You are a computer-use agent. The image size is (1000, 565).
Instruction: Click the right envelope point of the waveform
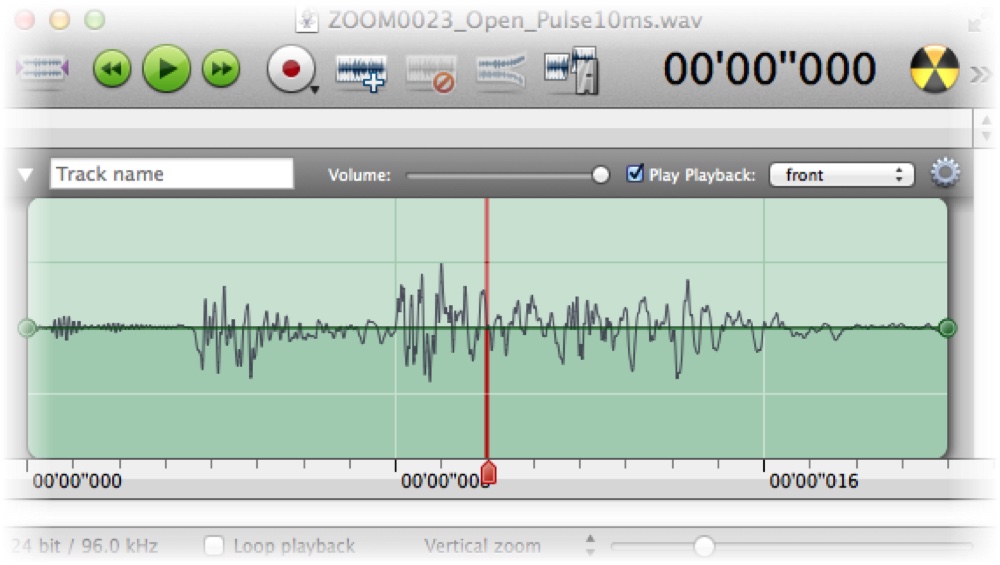pos(947,328)
